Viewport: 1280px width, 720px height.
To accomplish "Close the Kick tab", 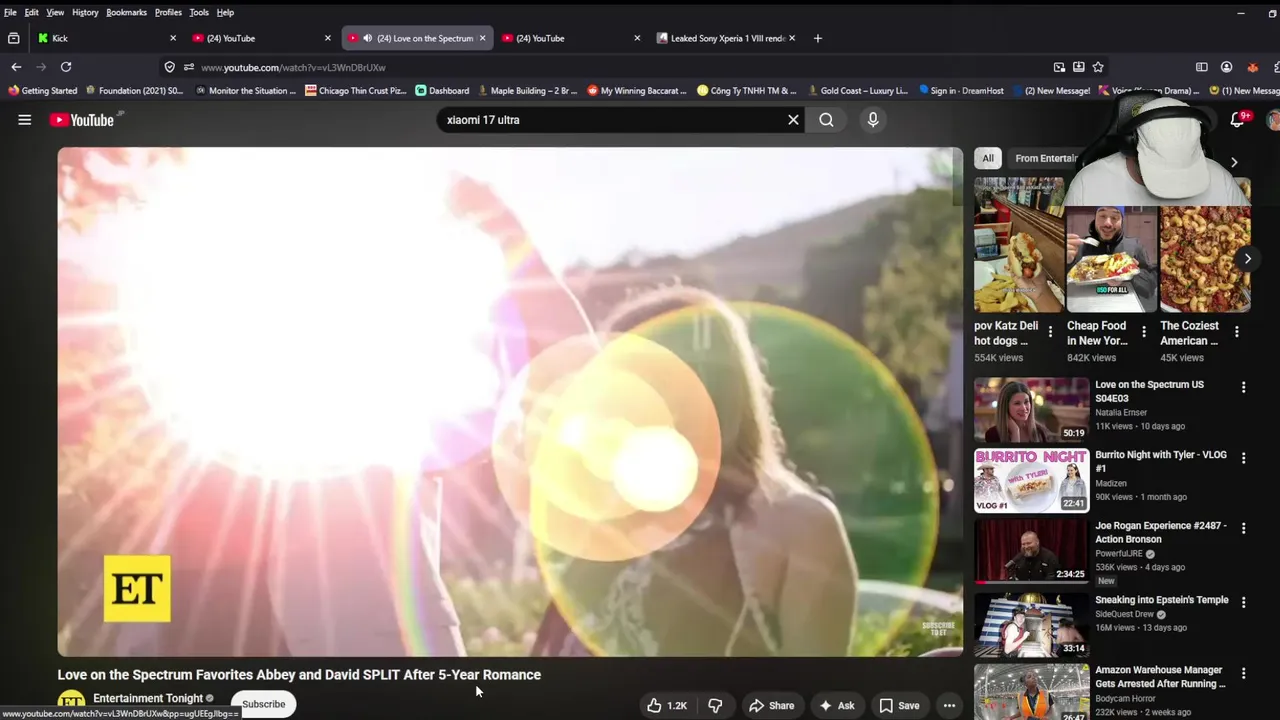I will tap(172, 38).
